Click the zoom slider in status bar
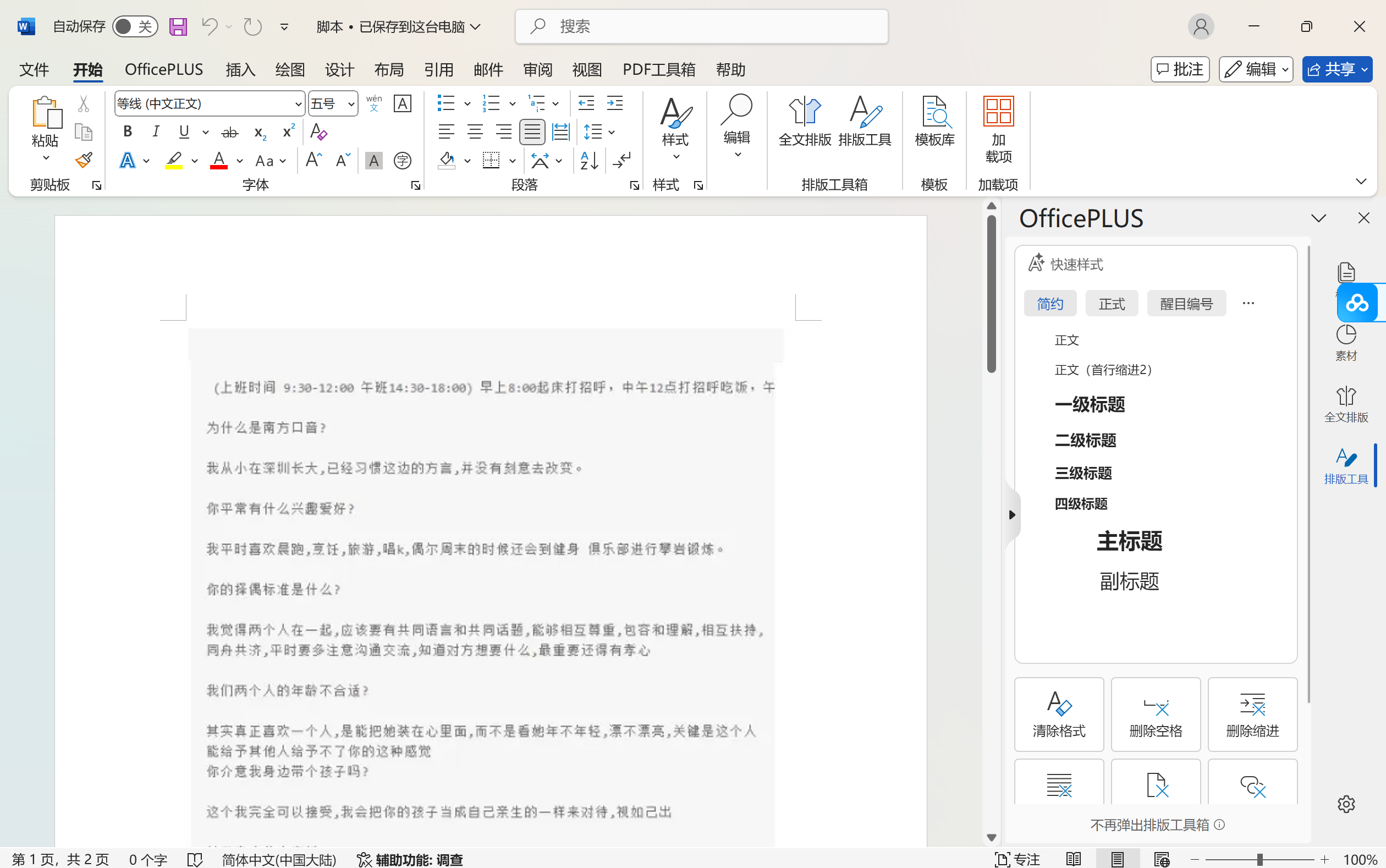Image resolution: width=1386 pixels, height=868 pixels. point(1259,859)
